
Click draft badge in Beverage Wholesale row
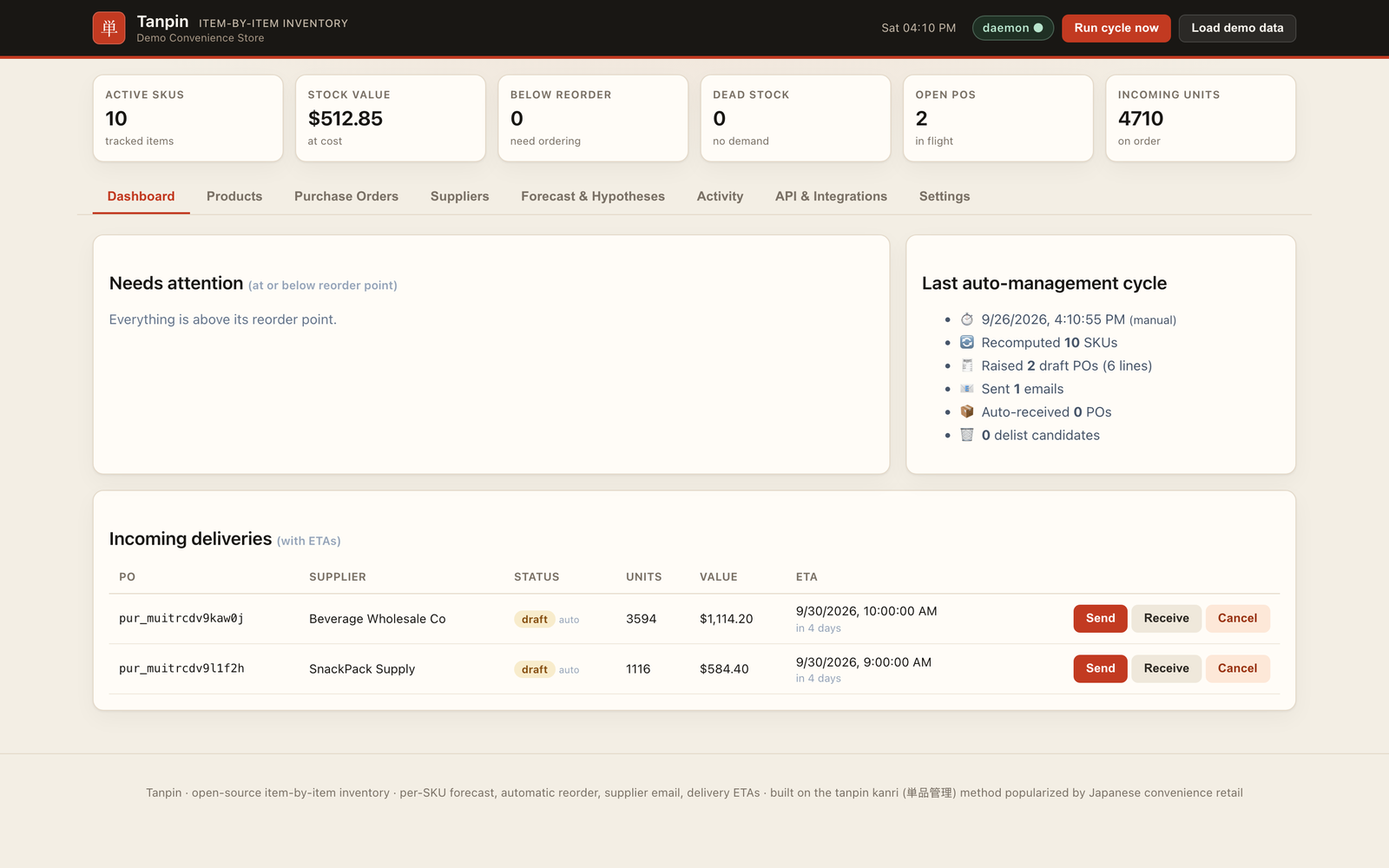(534, 619)
